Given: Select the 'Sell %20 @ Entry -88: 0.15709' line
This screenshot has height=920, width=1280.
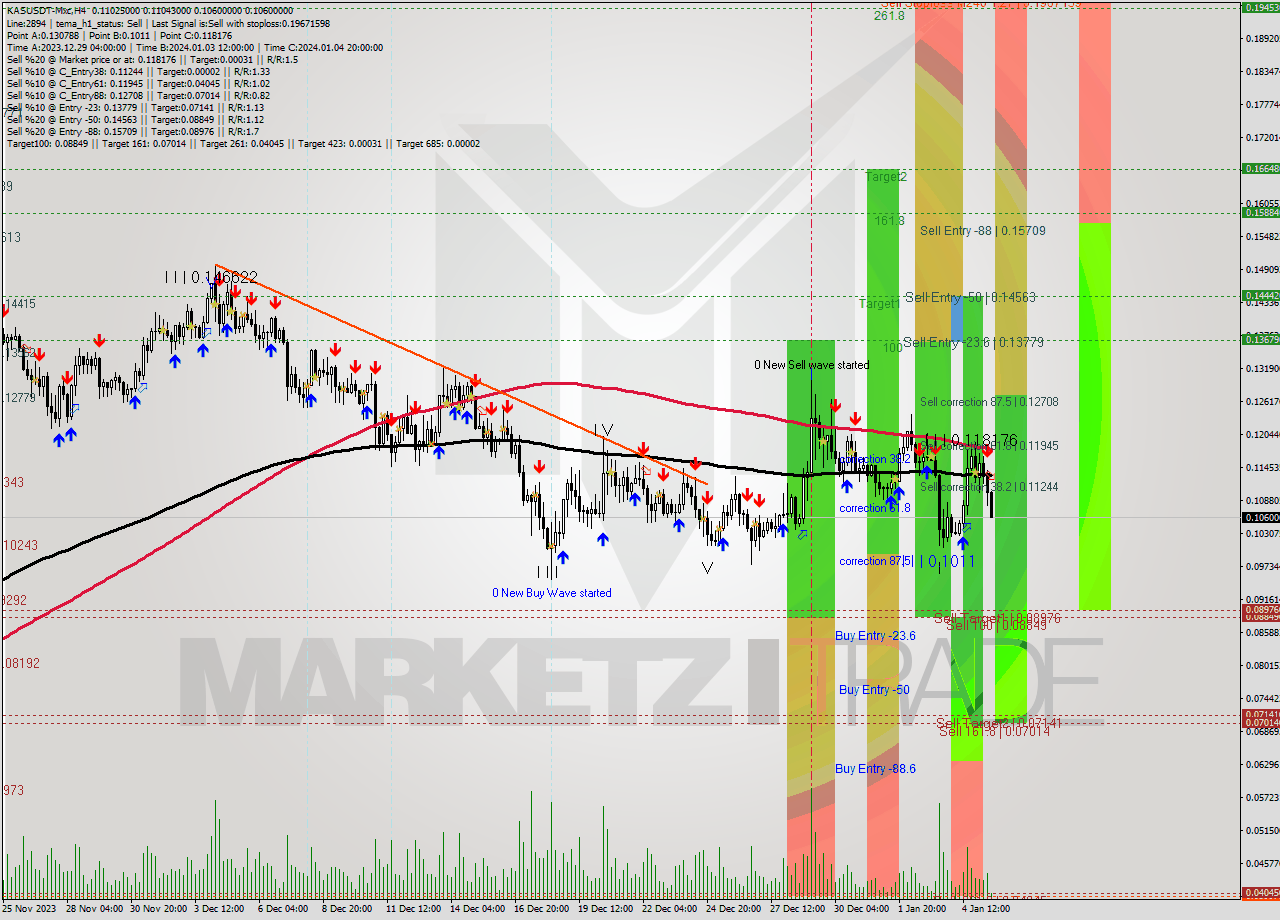Looking at the screenshot, I should pos(133,131).
